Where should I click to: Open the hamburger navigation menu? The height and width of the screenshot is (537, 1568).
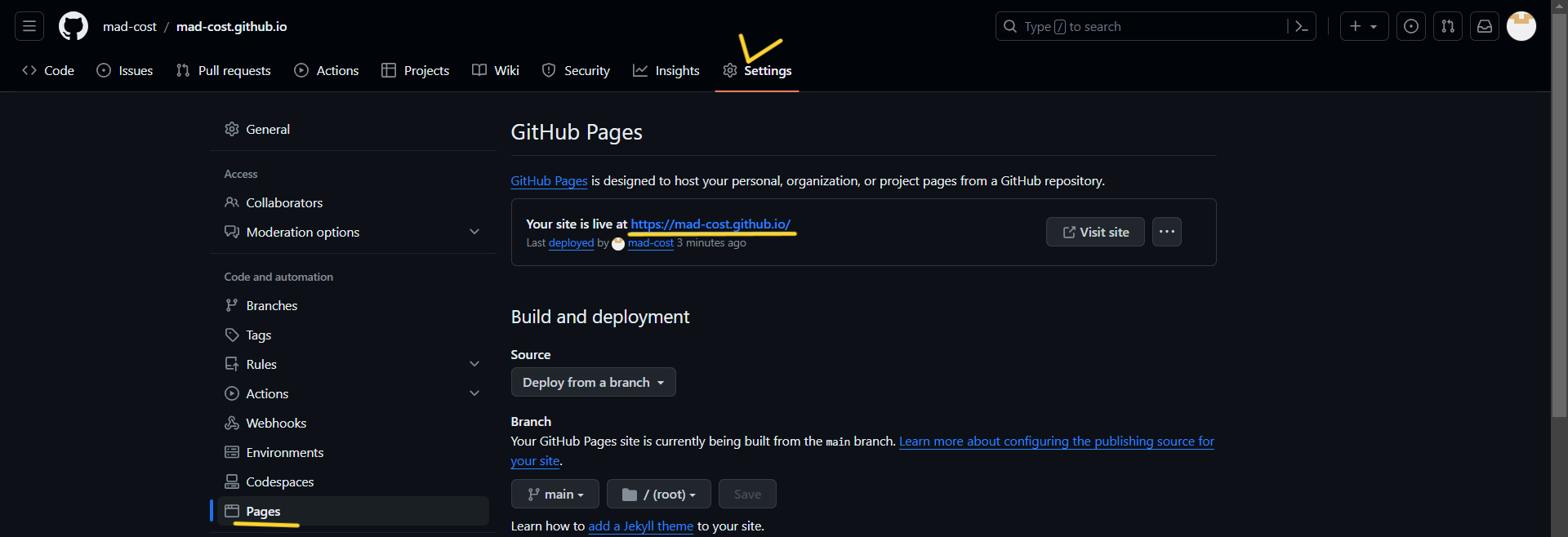29,26
